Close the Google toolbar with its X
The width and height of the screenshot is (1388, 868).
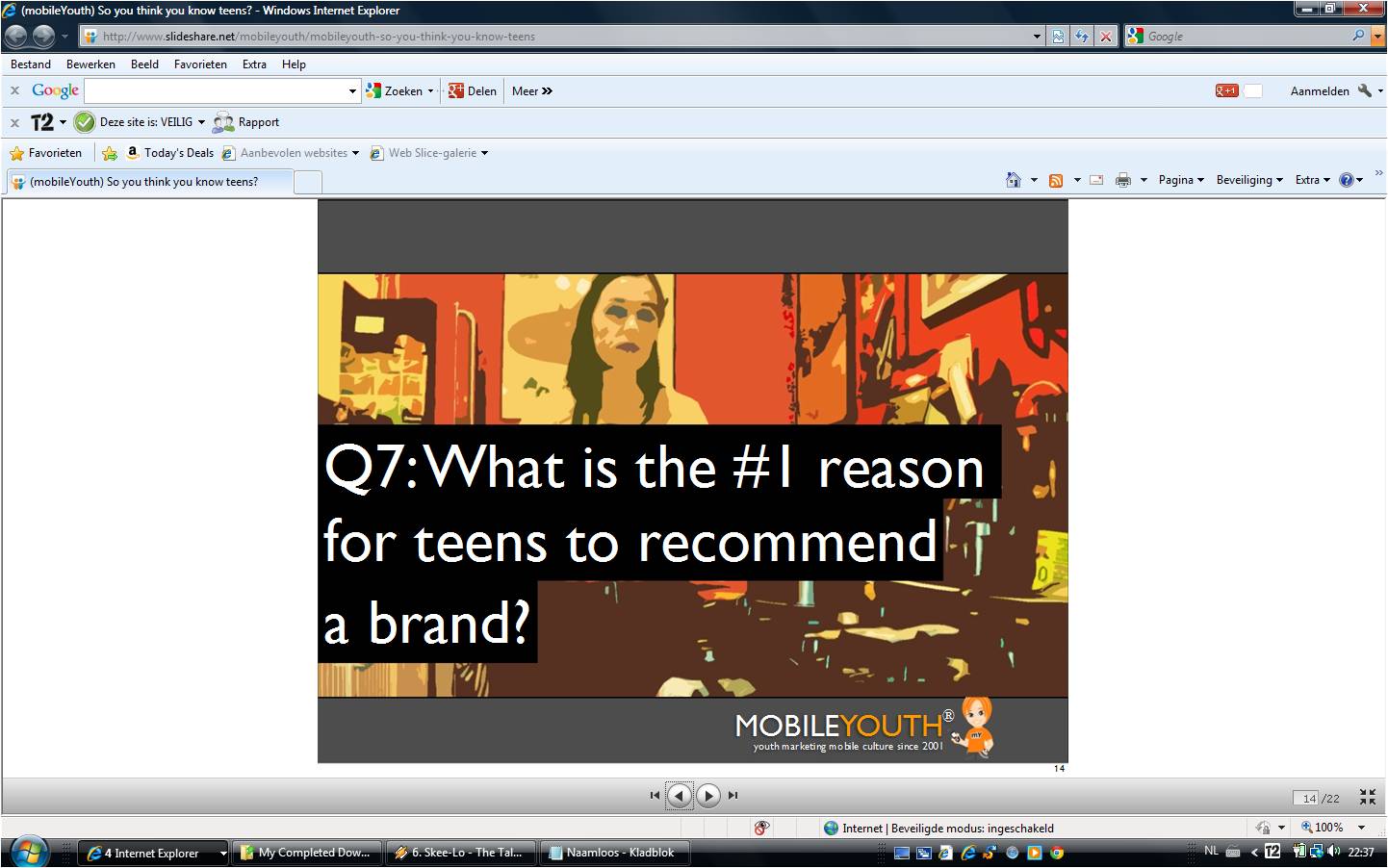point(14,90)
